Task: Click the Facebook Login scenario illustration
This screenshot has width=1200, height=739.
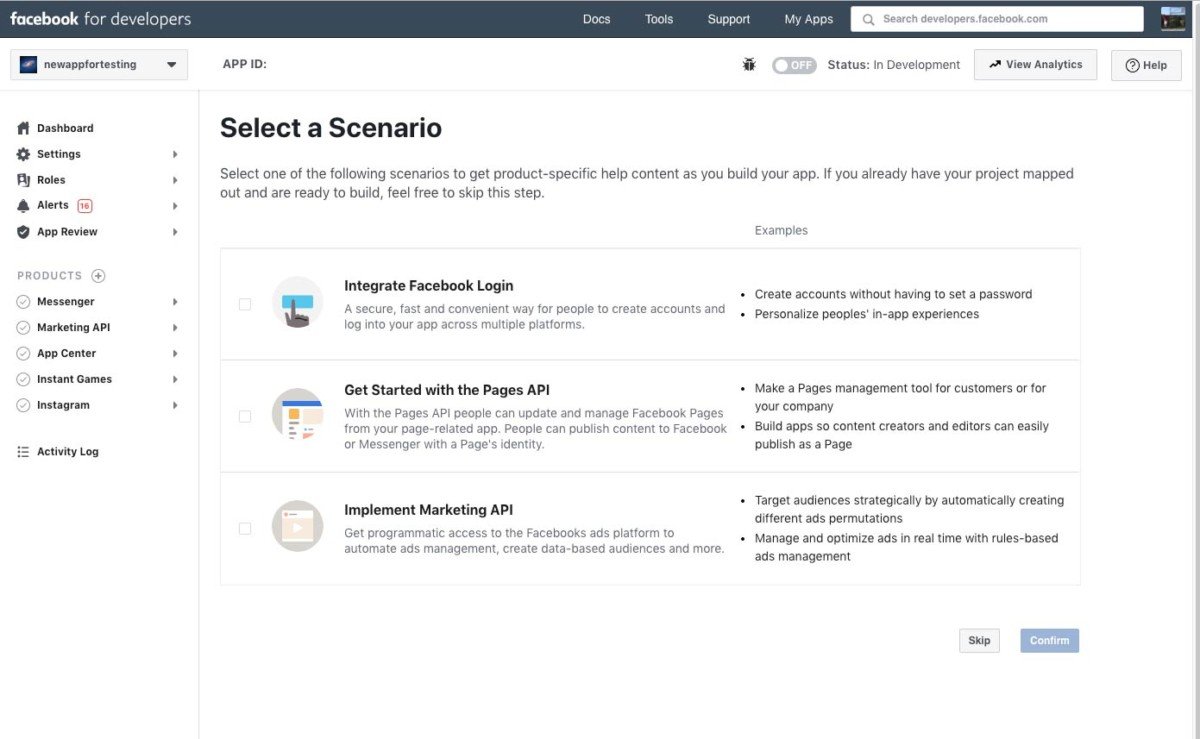Action: tap(297, 302)
